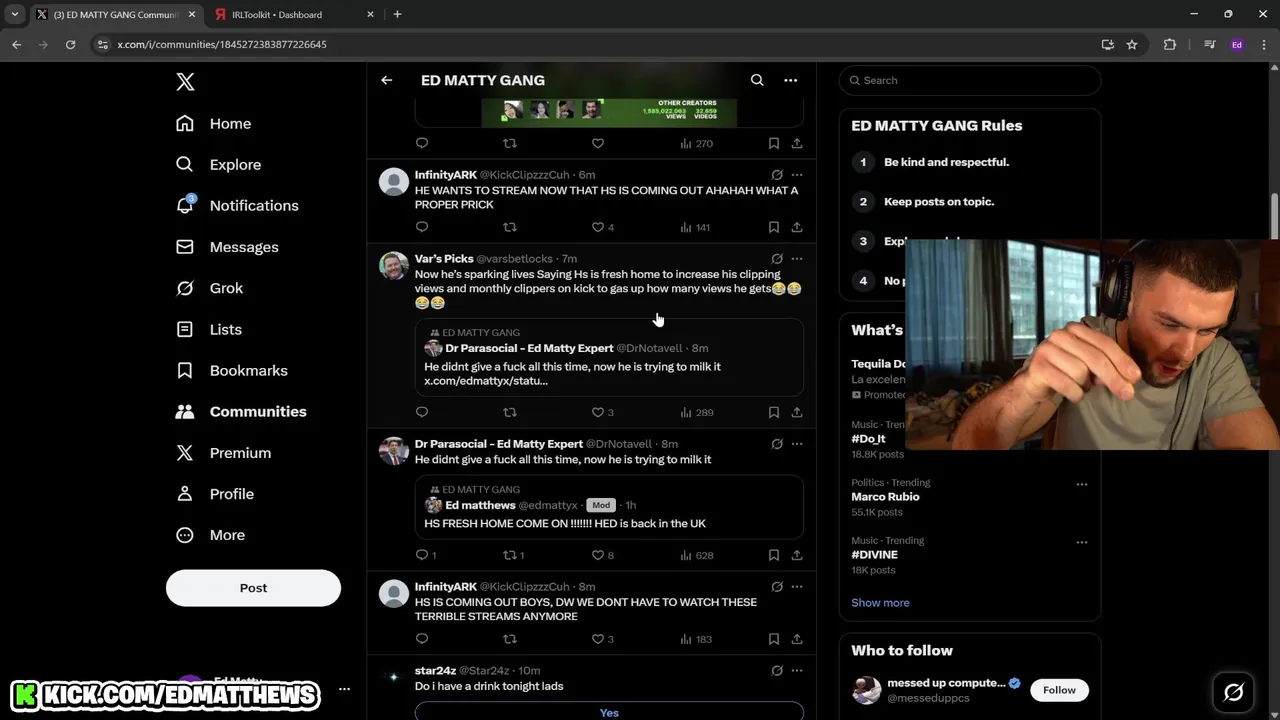The image size is (1280, 720).
Task: View analytics of Dr Parasocial's post (628)
Action: [x=696, y=555]
